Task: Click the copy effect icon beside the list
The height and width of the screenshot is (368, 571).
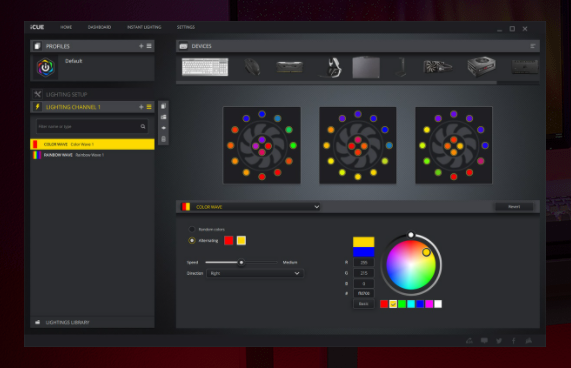Action: (x=164, y=106)
